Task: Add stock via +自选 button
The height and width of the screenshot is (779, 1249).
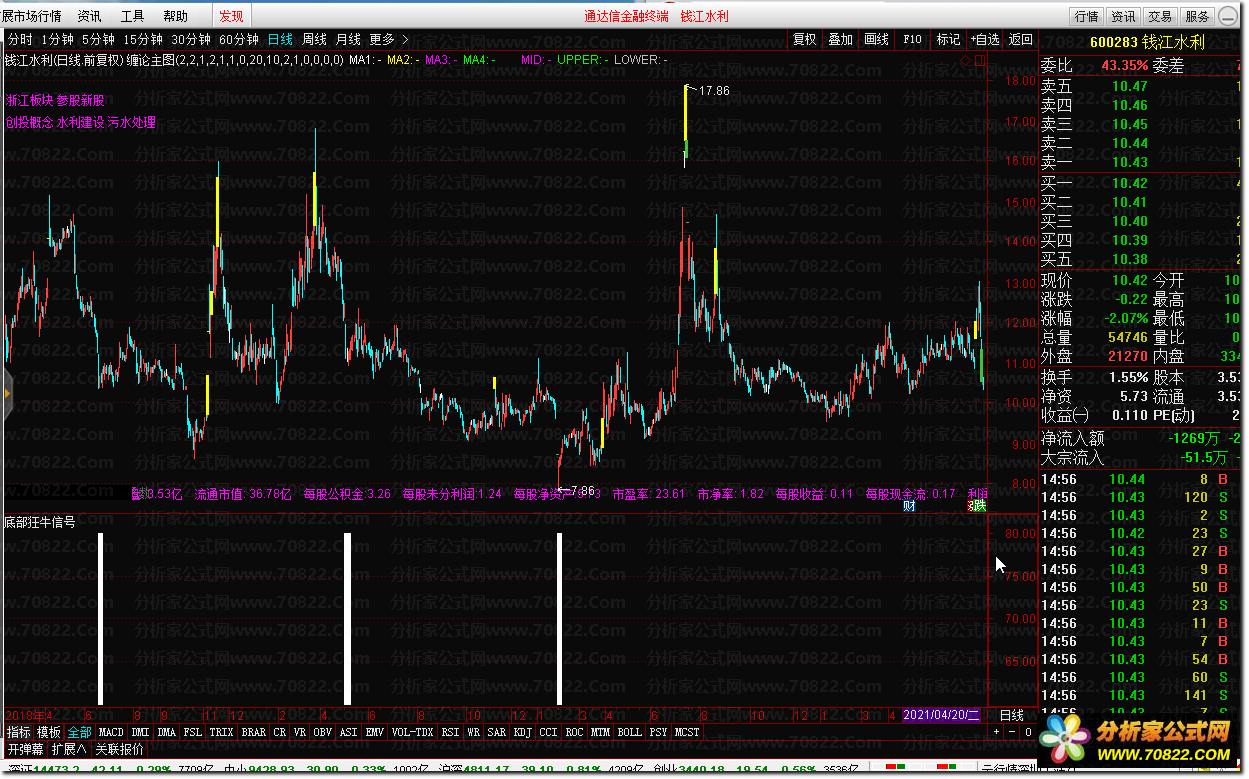Action: [984, 39]
